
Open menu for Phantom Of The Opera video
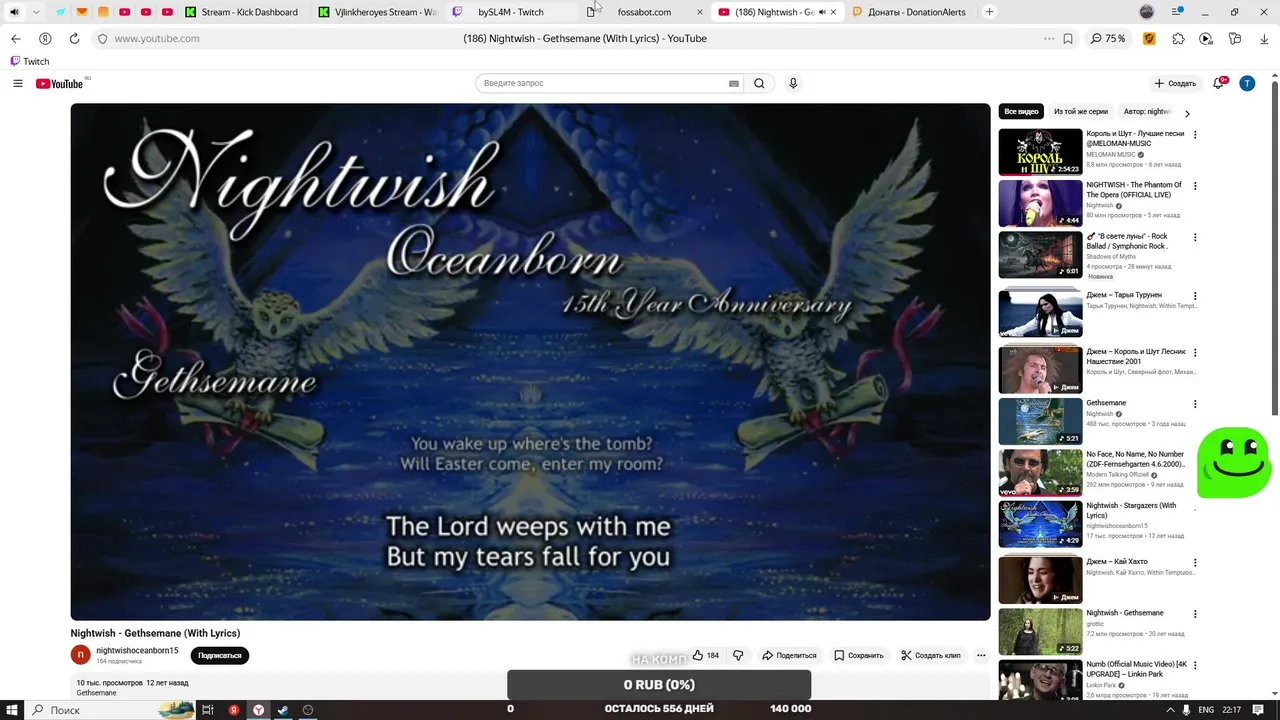click(1195, 186)
